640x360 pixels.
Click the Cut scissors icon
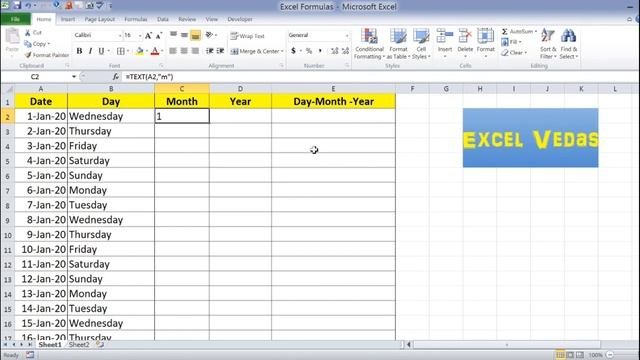(x=28, y=33)
